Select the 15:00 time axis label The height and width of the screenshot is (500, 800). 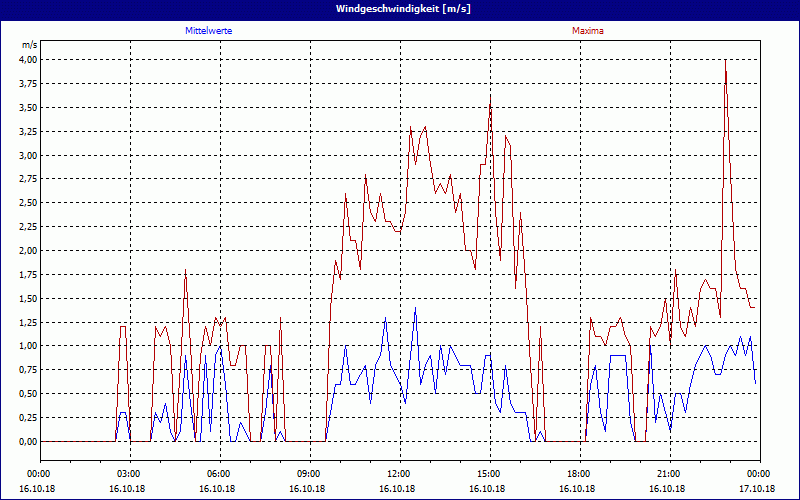click(488, 474)
